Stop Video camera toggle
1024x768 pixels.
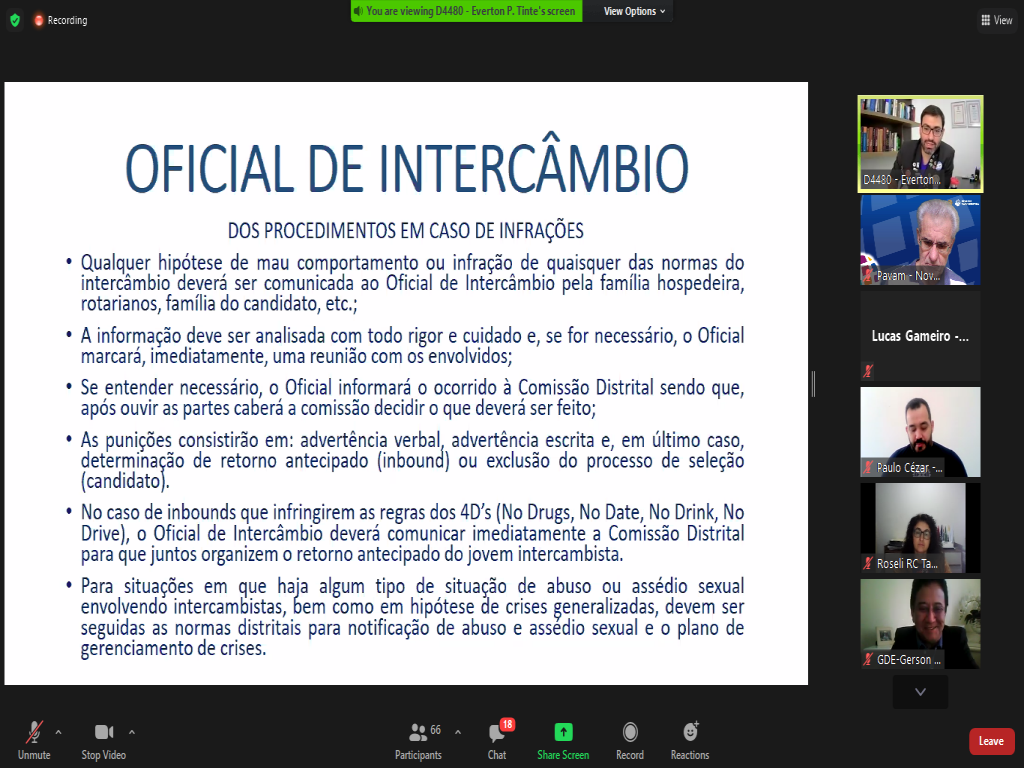(104, 740)
